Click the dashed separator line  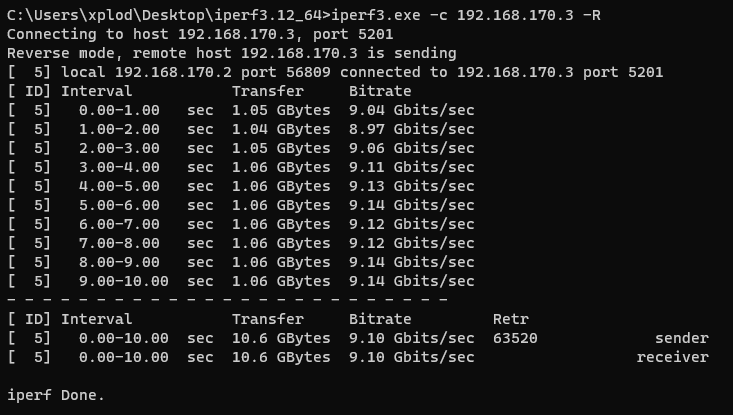228,299
